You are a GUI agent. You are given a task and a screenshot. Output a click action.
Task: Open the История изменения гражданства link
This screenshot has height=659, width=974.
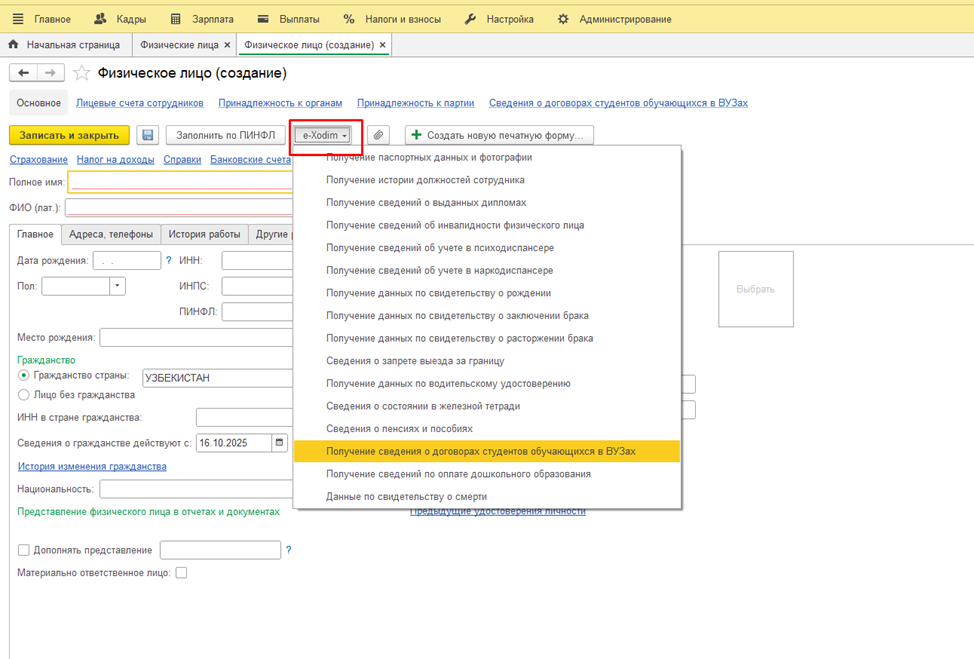pyautogui.click(x=92, y=466)
